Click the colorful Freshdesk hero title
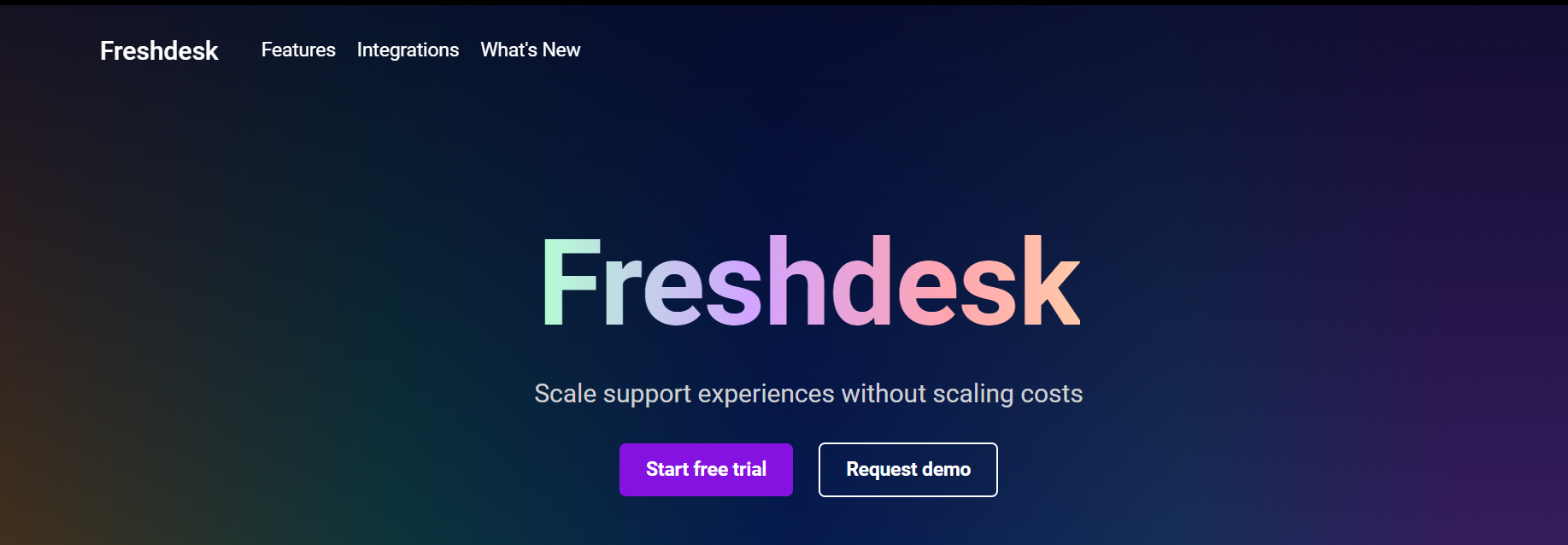The height and width of the screenshot is (545, 1568). point(811,282)
